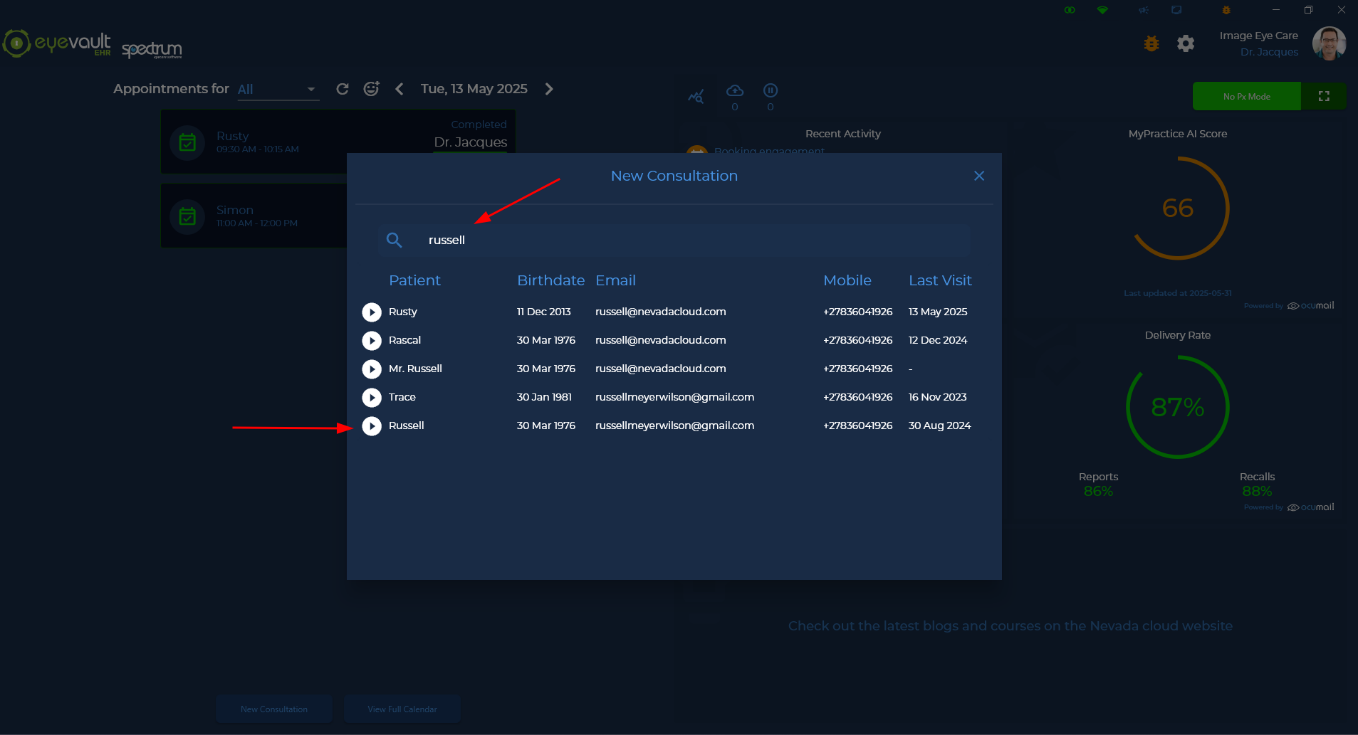Image resolution: width=1358 pixels, height=735 pixels.
Task: Click the background New Consultation button
Action: [x=274, y=709]
